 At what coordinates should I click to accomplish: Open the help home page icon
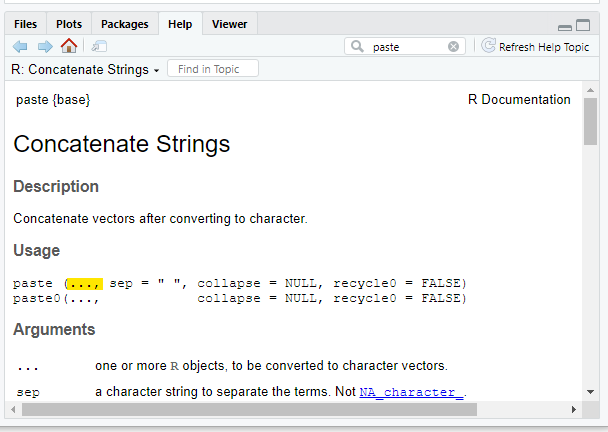pos(69,46)
